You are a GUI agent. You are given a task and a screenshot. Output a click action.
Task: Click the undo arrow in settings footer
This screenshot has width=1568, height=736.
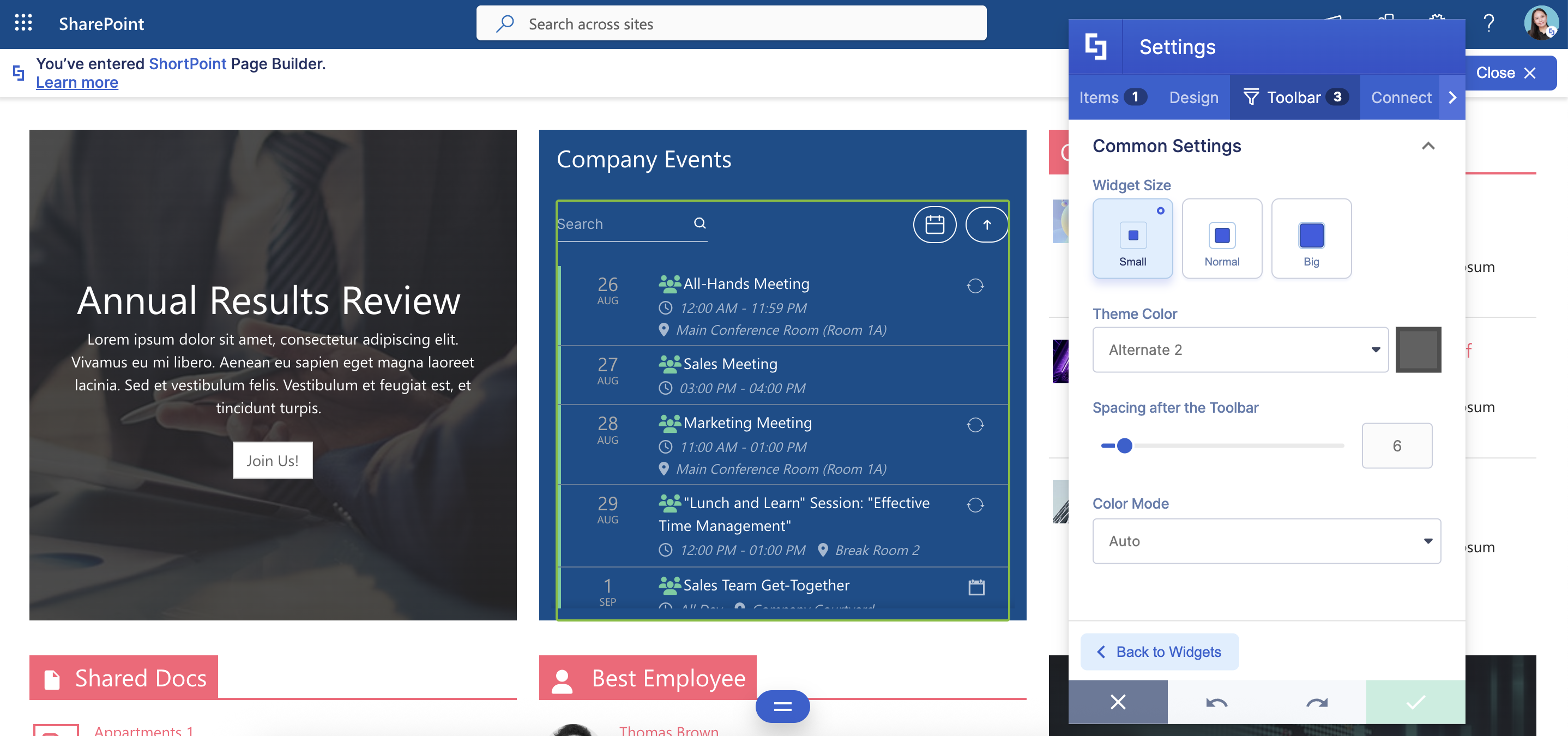pyautogui.click(x=1216, y=703)
